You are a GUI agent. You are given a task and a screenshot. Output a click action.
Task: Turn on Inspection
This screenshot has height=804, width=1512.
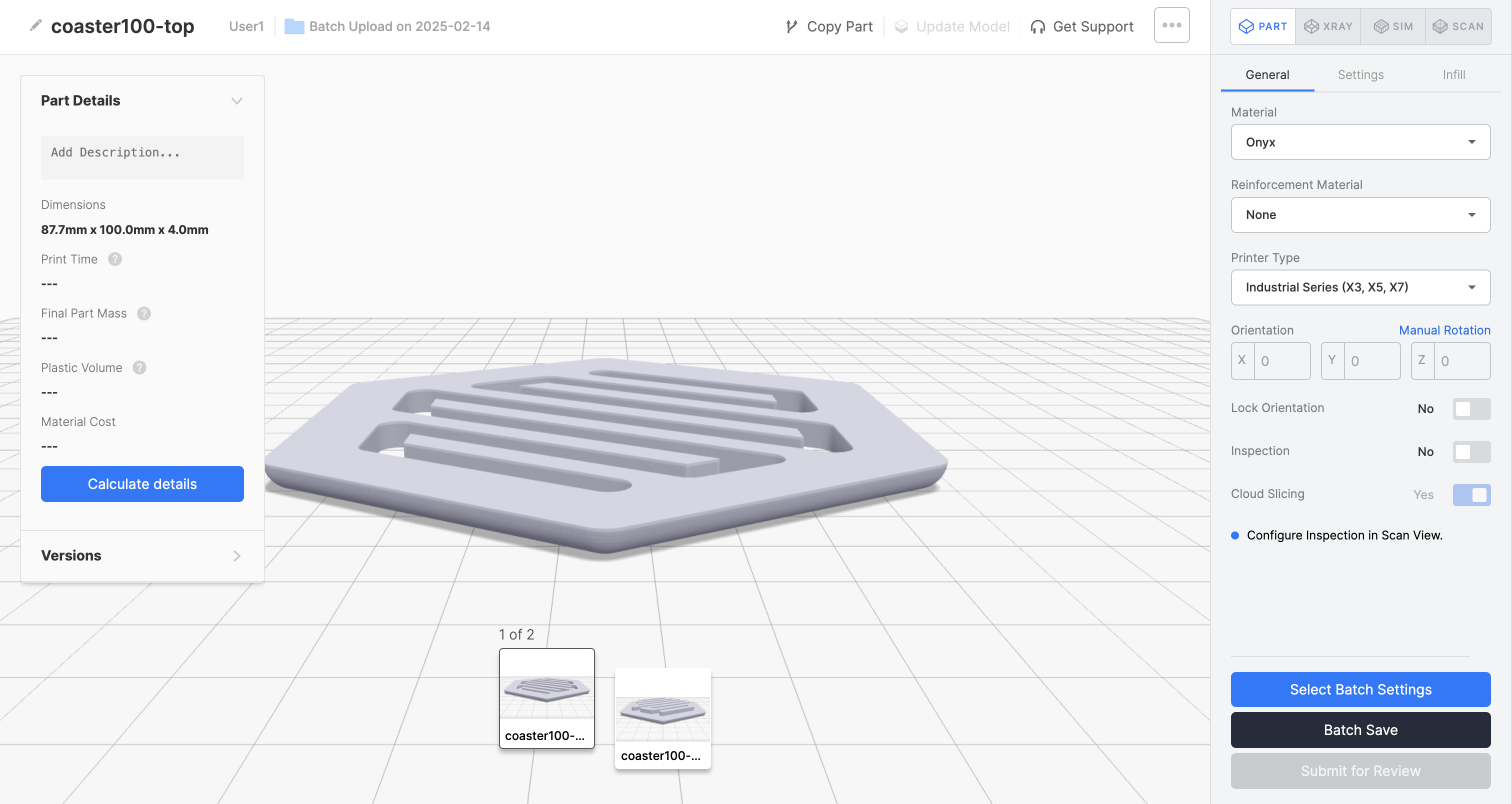(1471, 451)
